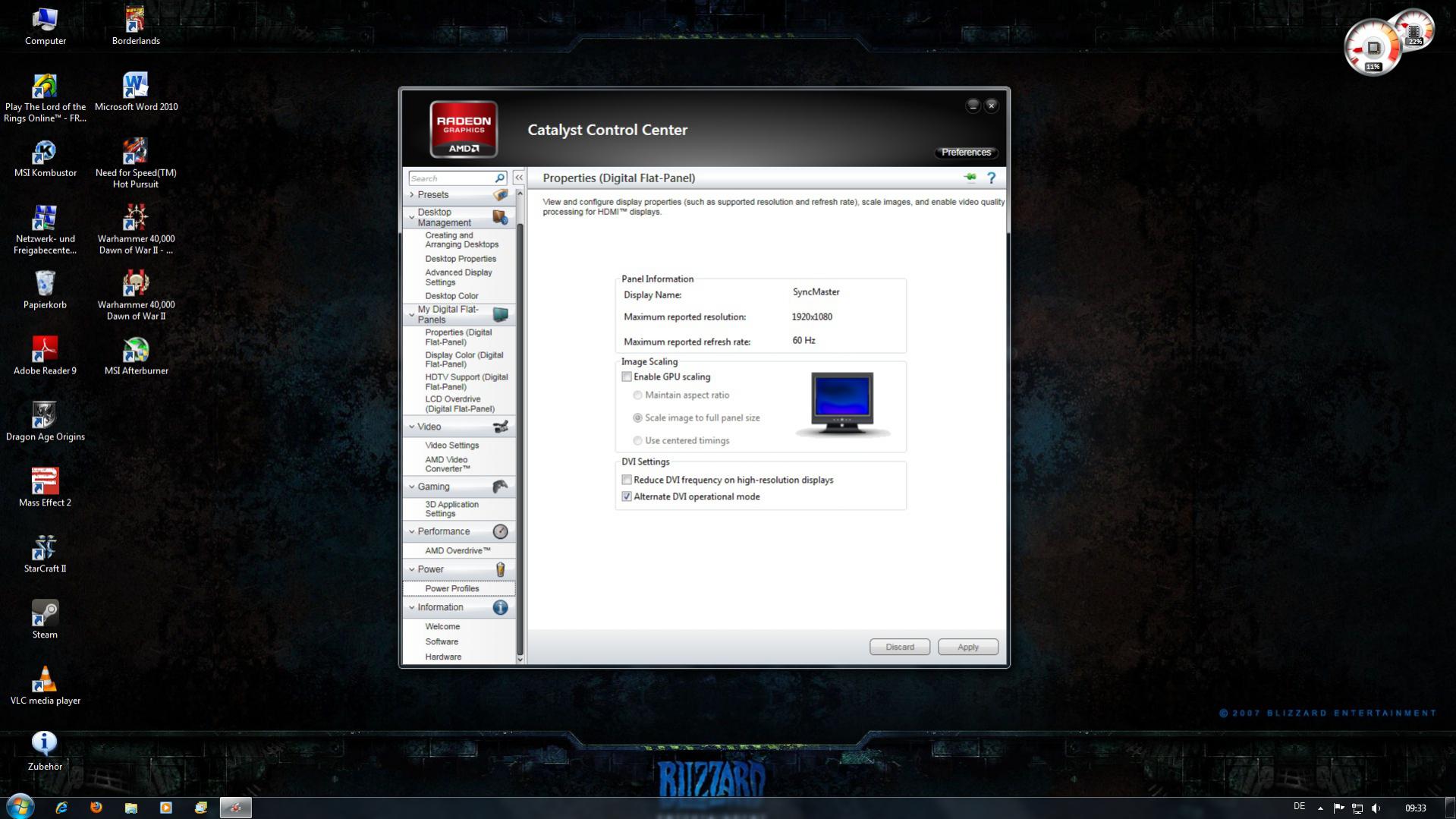
Task: Click the Radeon Graphics AMD logo
Action: click(464, 129)
